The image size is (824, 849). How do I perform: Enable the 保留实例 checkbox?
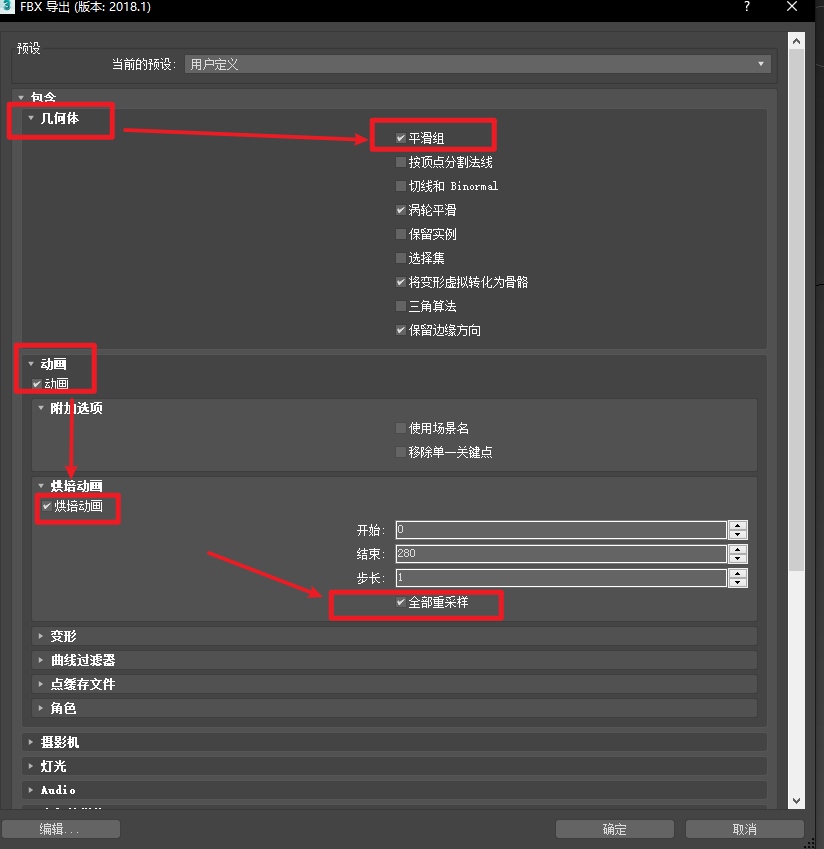401,234
